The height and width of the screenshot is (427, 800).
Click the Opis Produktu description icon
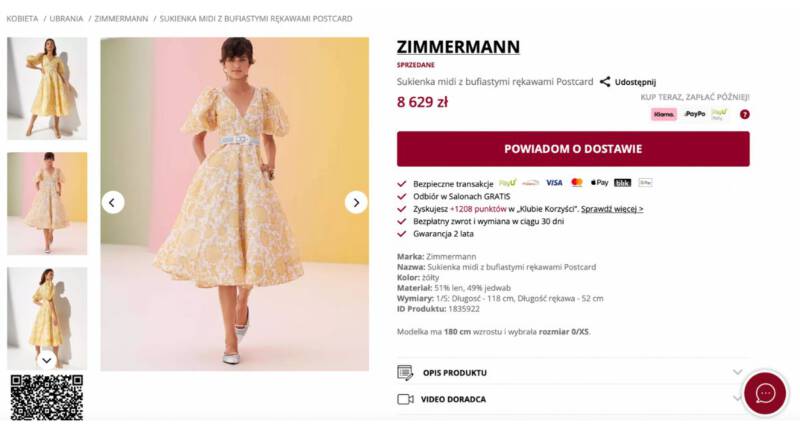point(405,373)
